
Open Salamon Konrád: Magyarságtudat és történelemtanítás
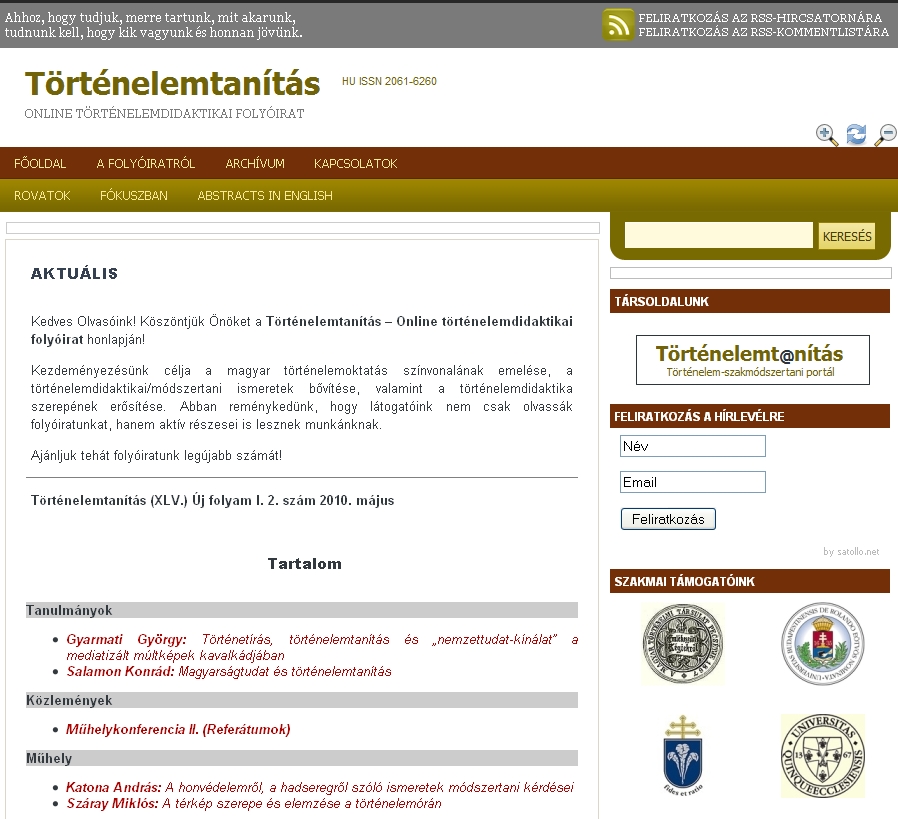tap(229, 671)
